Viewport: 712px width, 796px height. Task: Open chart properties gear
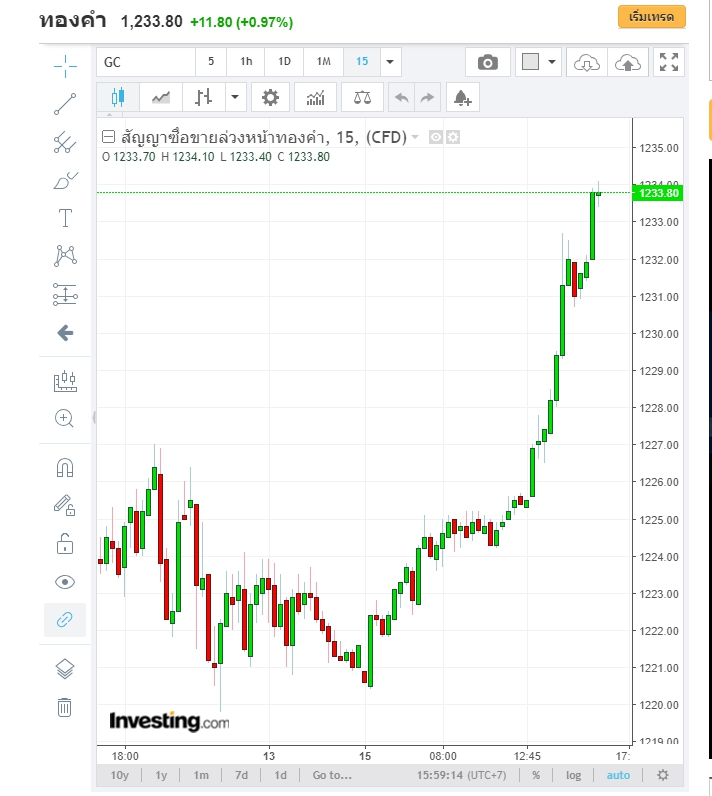click(x=270, y=97)
